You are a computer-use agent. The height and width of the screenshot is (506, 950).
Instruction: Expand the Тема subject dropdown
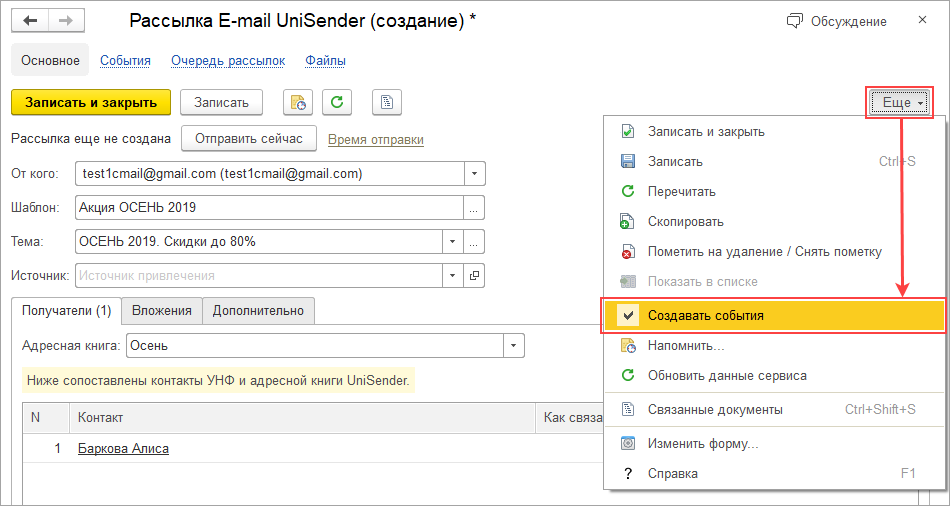point(452,242)
